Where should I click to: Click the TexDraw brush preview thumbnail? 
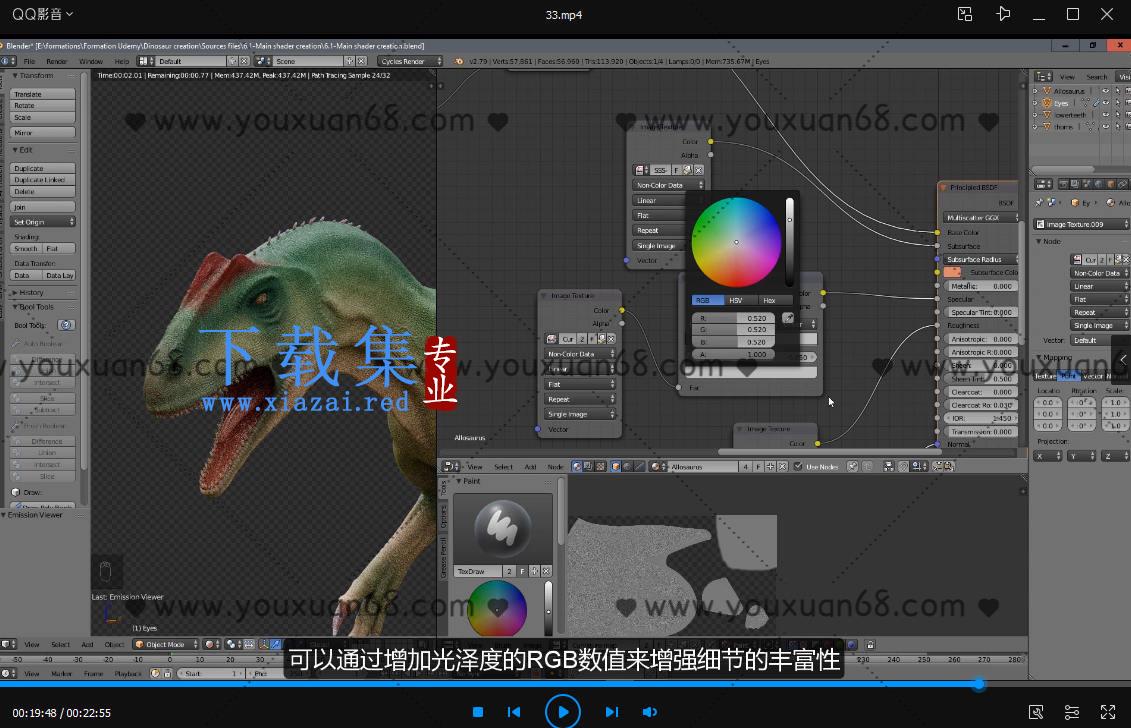[502, 527]
